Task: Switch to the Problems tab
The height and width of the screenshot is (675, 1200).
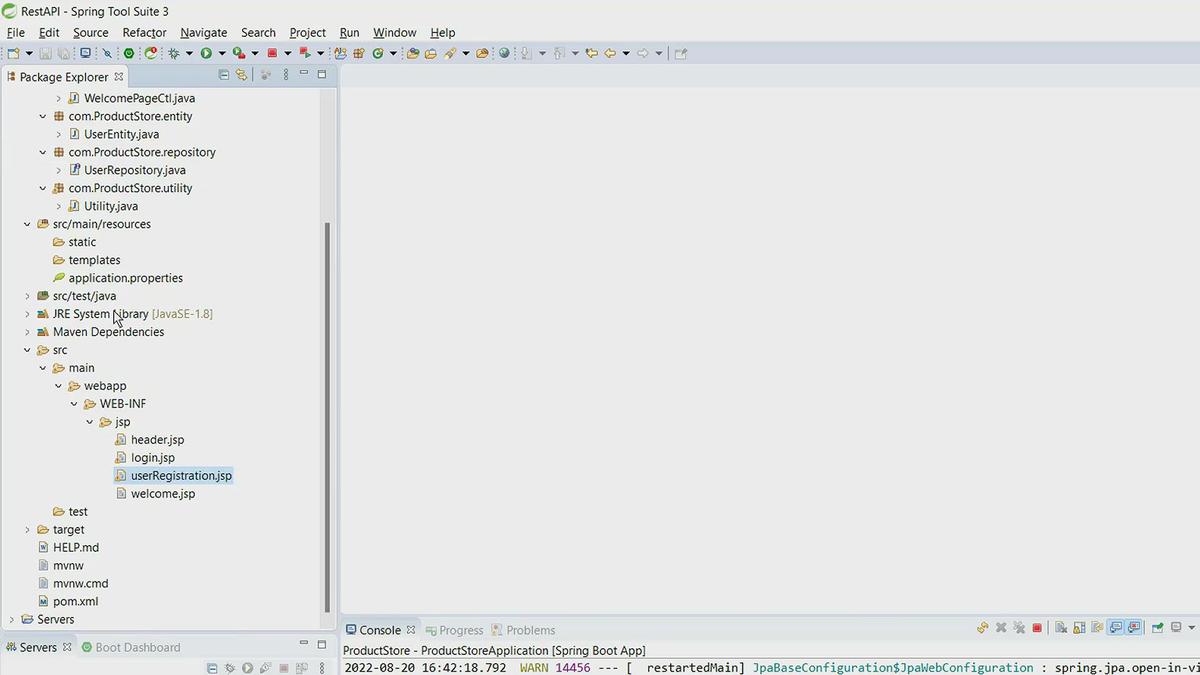Action: click(x=522, y=630)
